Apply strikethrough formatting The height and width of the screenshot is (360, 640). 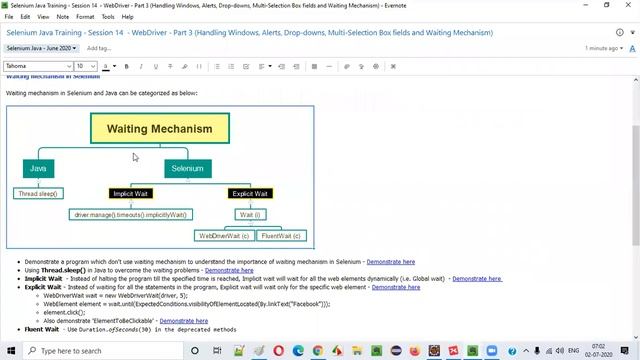170,66
